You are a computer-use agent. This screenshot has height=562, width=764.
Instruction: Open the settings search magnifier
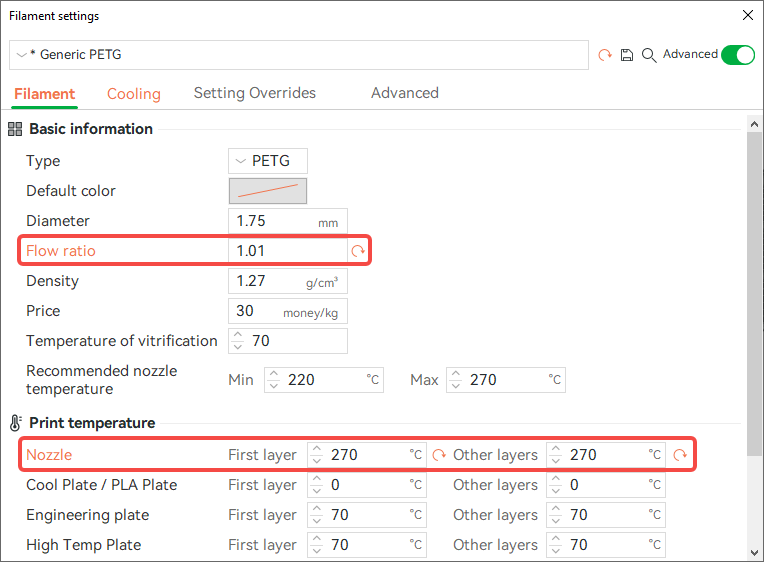pyautogui.click(x=649, y=55)
